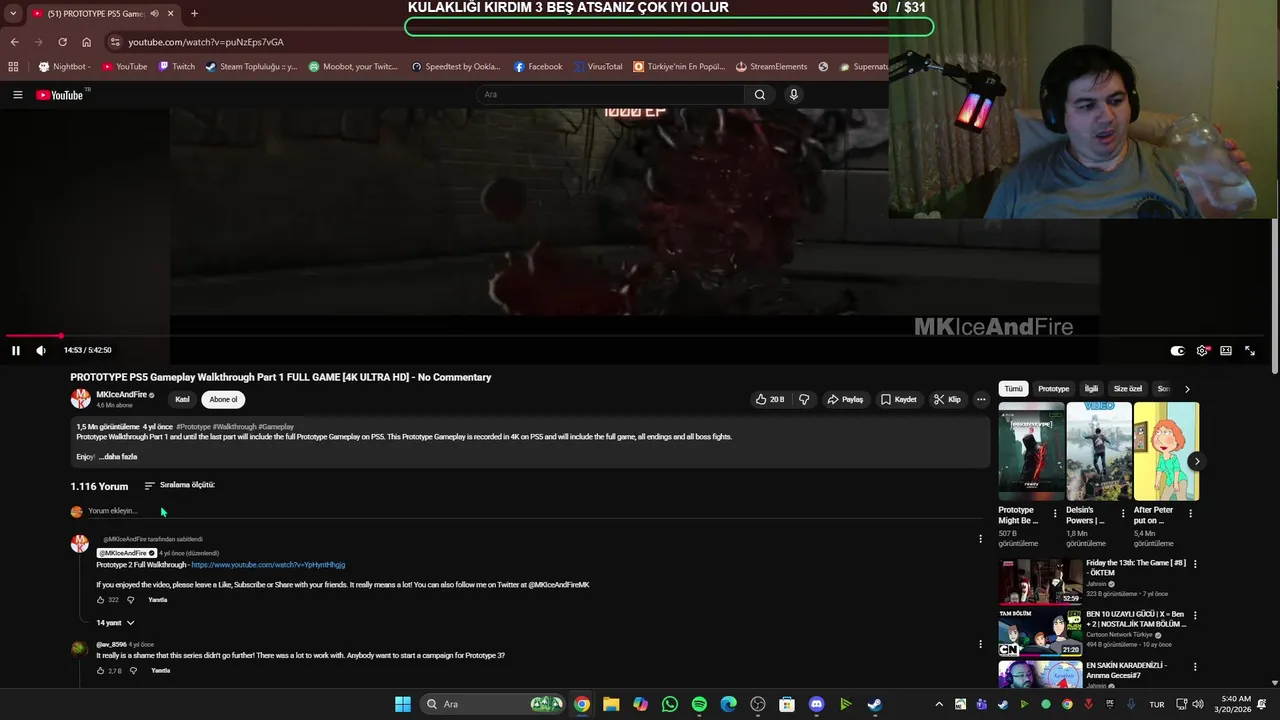Reply to pinned comment with Yanıtla

[x=158, y=600]
